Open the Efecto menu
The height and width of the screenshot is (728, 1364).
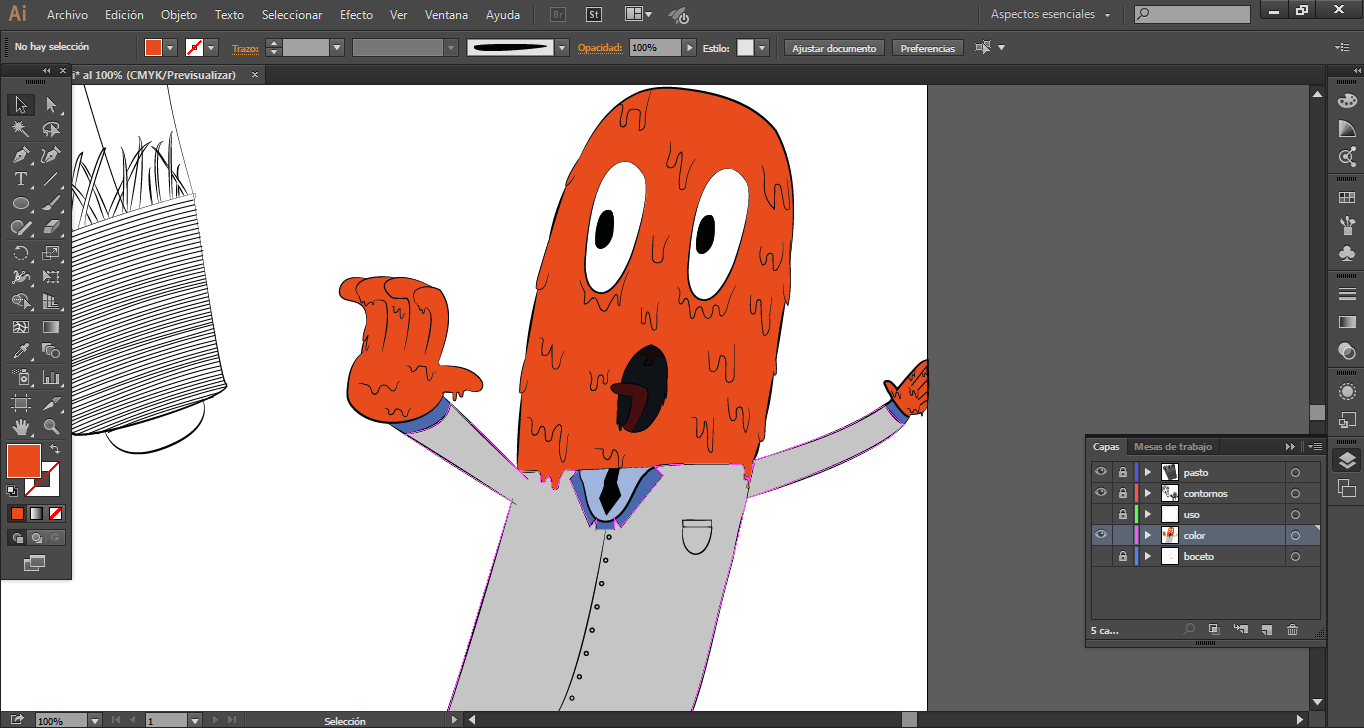click(x=356, y=15)
